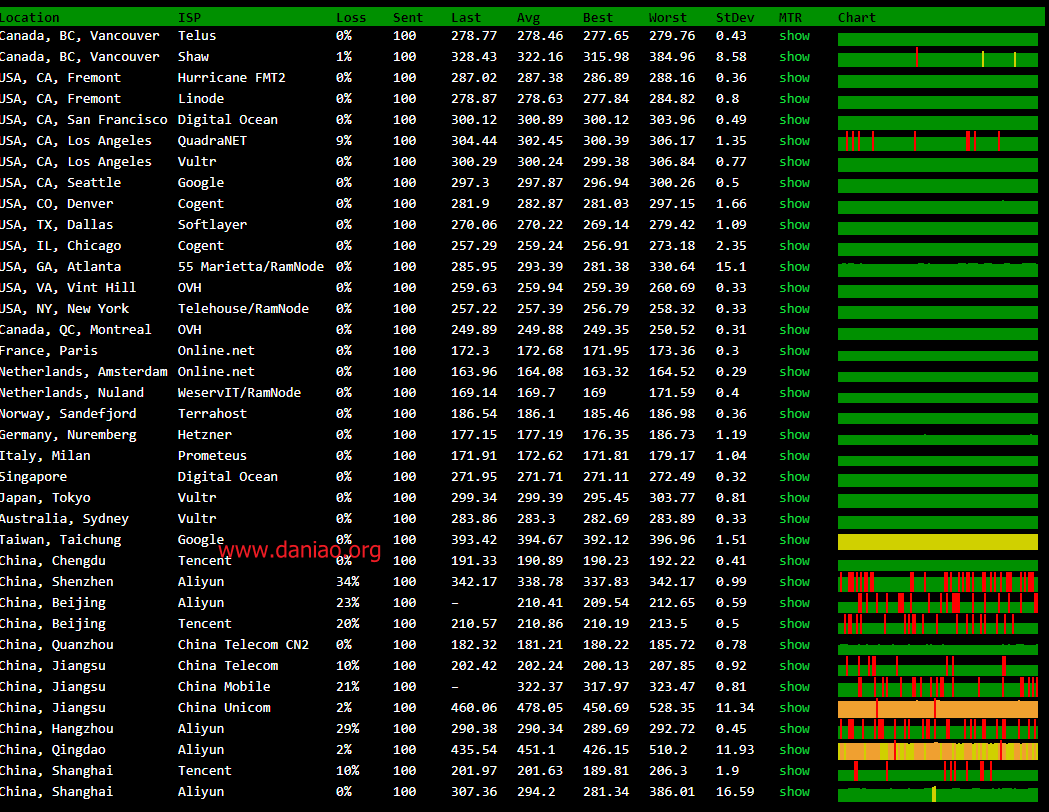Click the 'Italy, Milan' location text
Image resolution: width=1049 pixels, height=812 pixels.
pyautogui.click(x=45, y=455)
